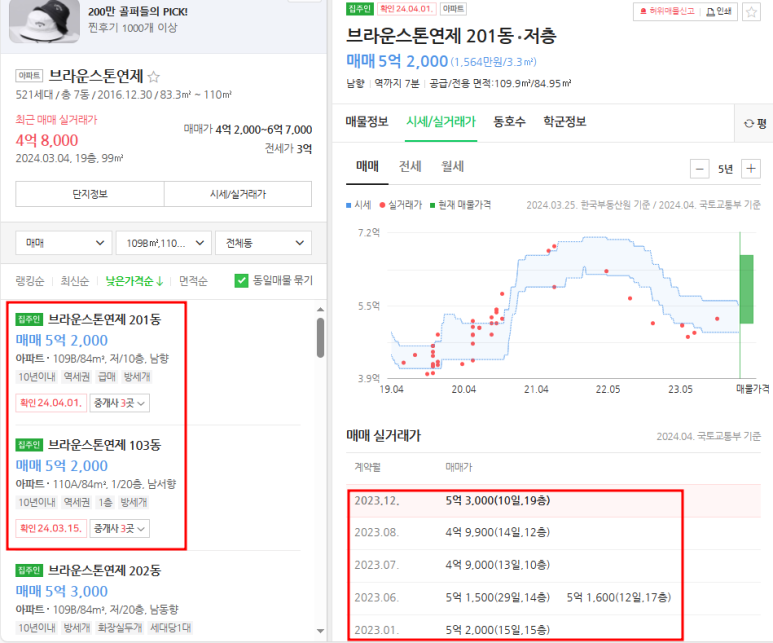Screen dimensions: 773x643
Task: Click the 단지정보 button
Action: coord(90,194)
